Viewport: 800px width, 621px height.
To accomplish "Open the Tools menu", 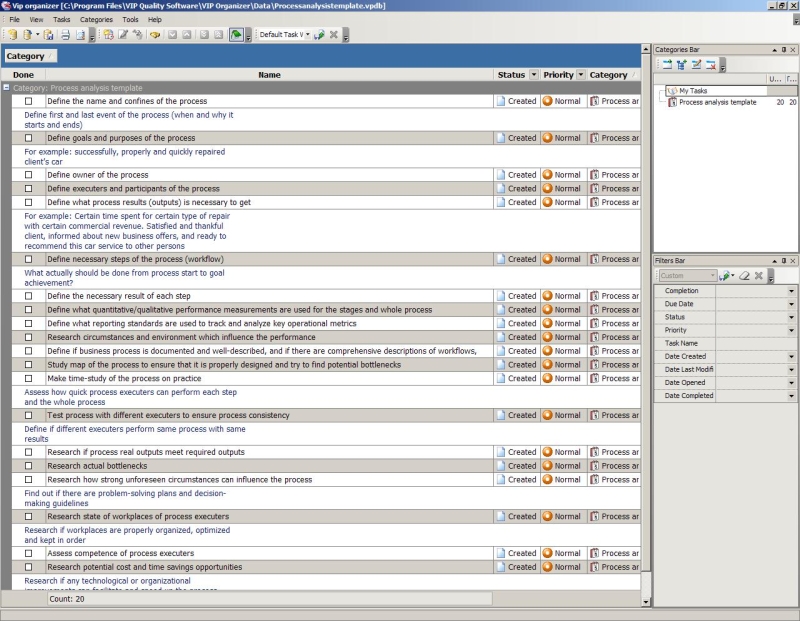I will point(130,19).
